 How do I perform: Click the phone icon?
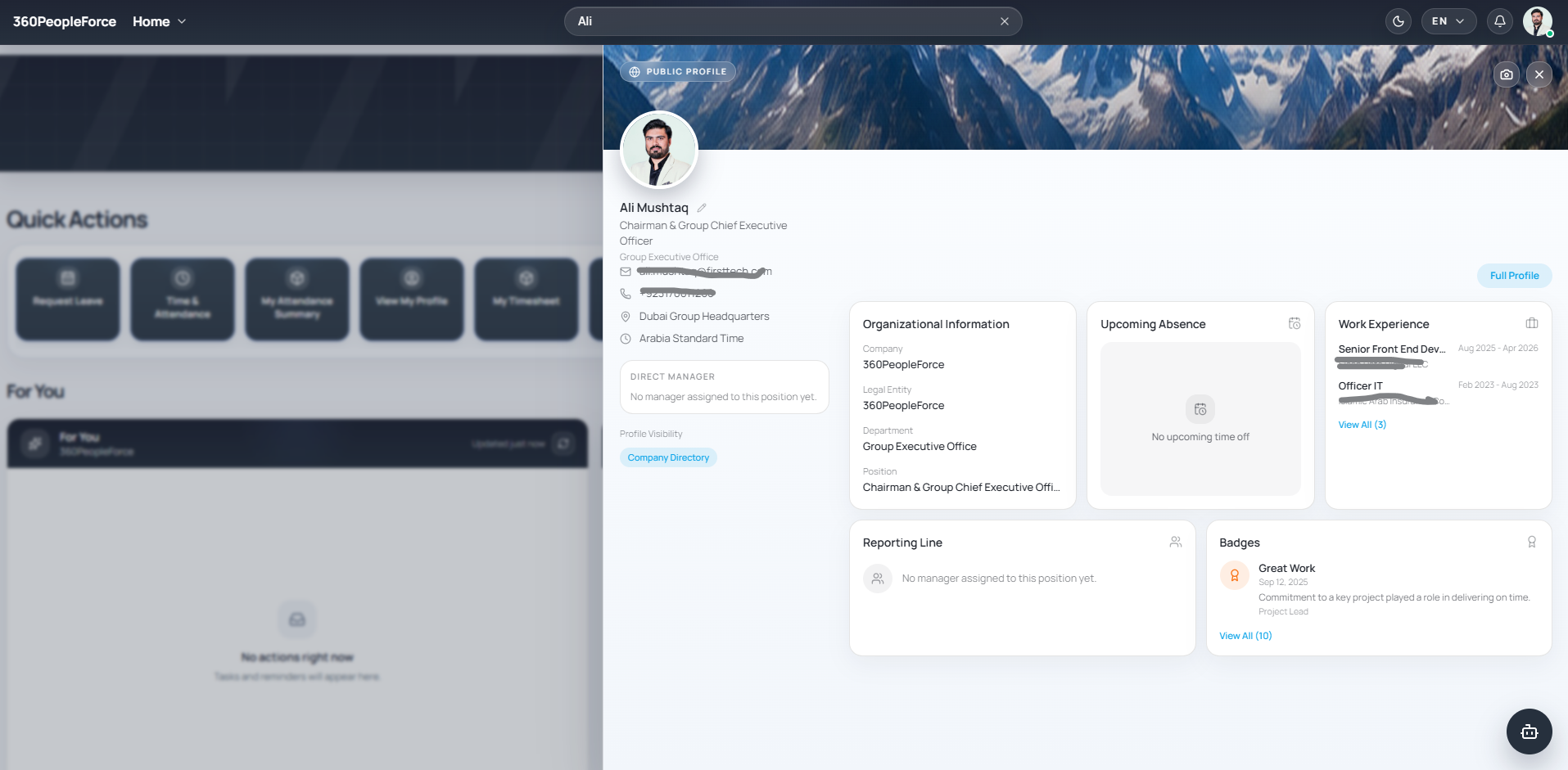[x=626, y=294]
